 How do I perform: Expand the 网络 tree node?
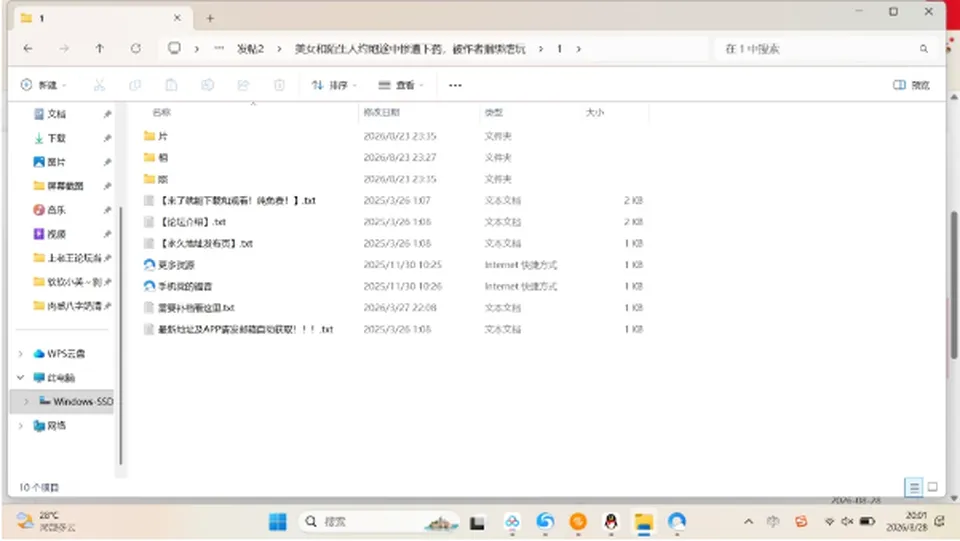pos(21,425)
